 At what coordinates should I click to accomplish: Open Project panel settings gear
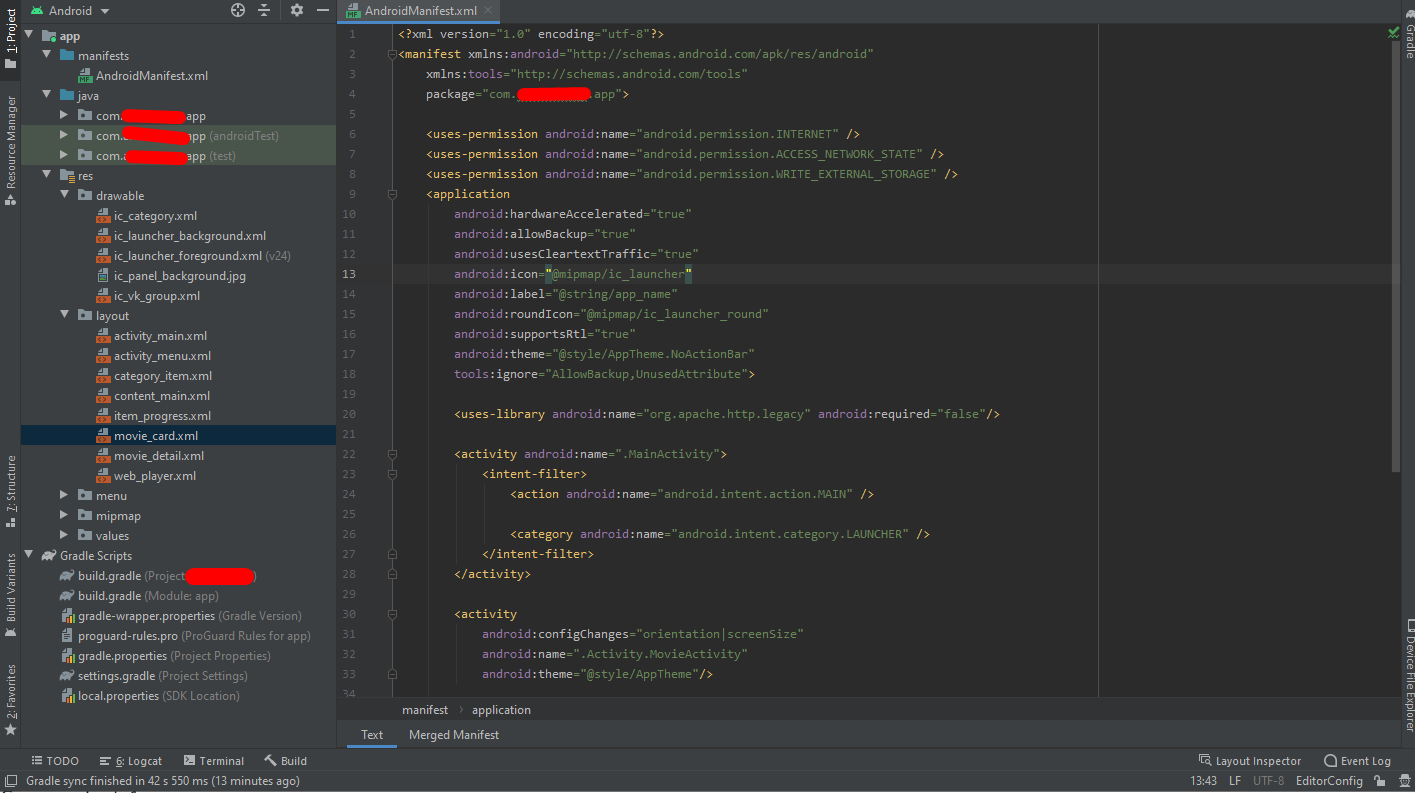pos(297,10)
